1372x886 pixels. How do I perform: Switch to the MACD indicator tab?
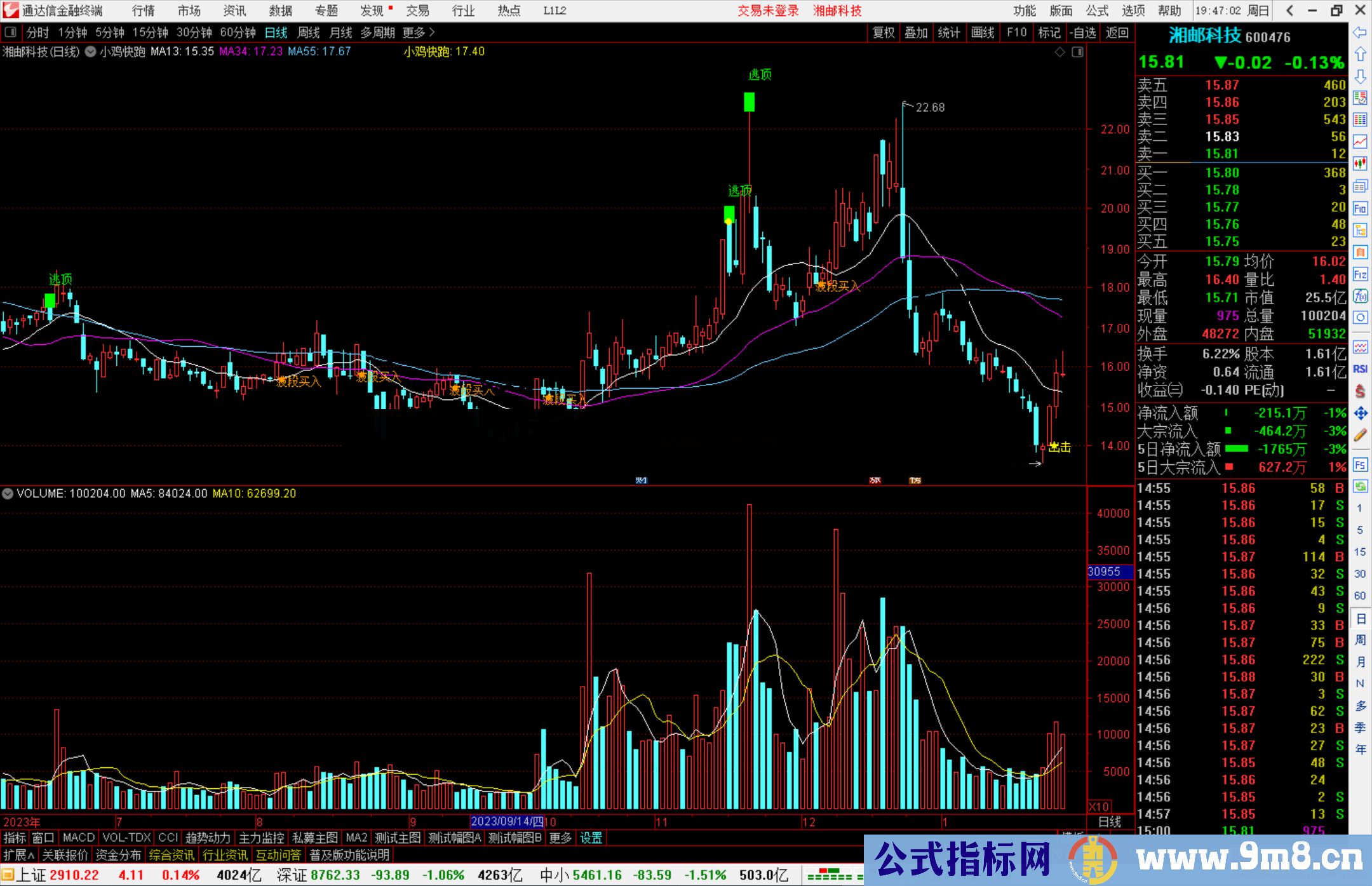click(x=78, y=838)
